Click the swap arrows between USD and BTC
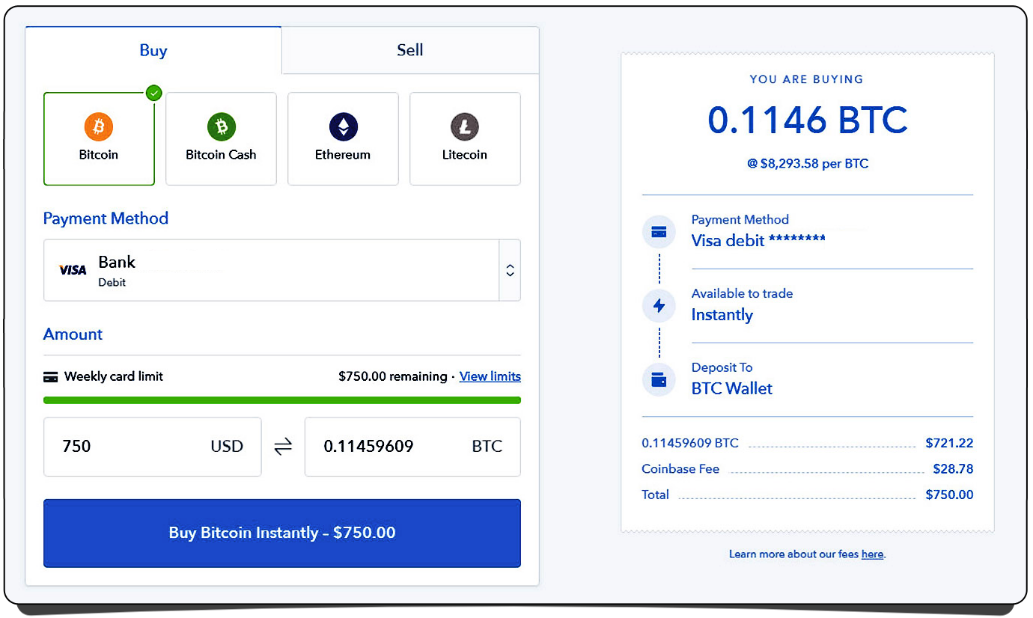Screen dimensions: 1033x618 tap(283, 447)
